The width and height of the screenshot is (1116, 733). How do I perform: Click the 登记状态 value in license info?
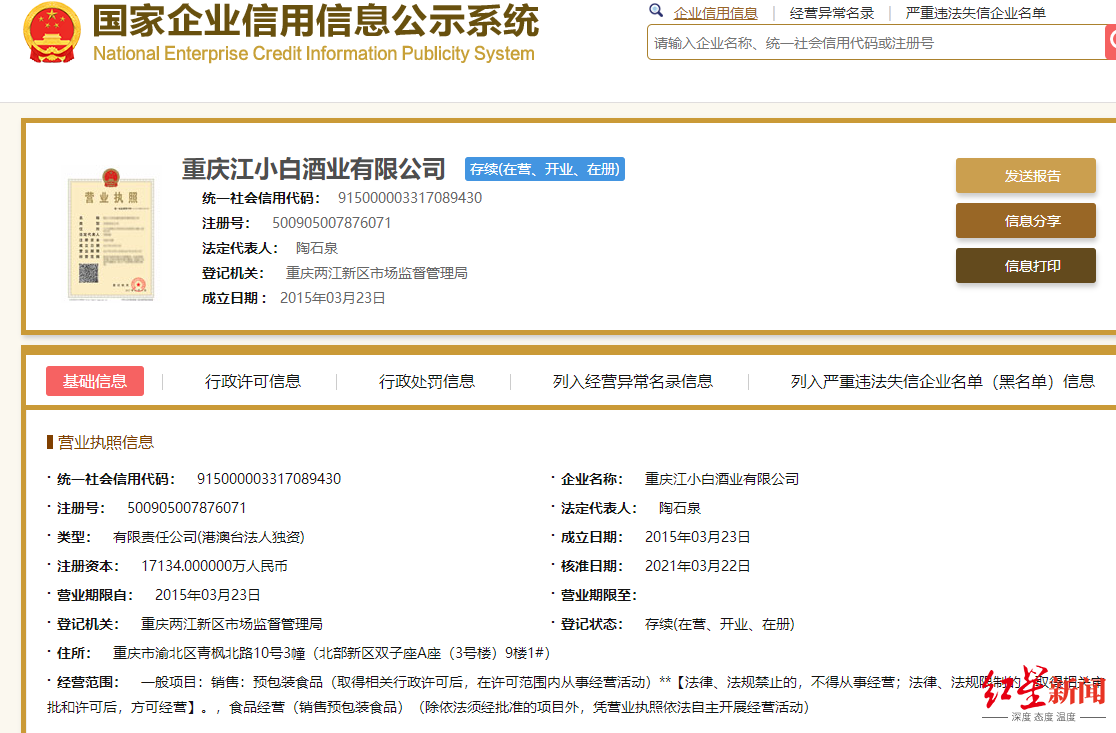click(x=720, y=624)
